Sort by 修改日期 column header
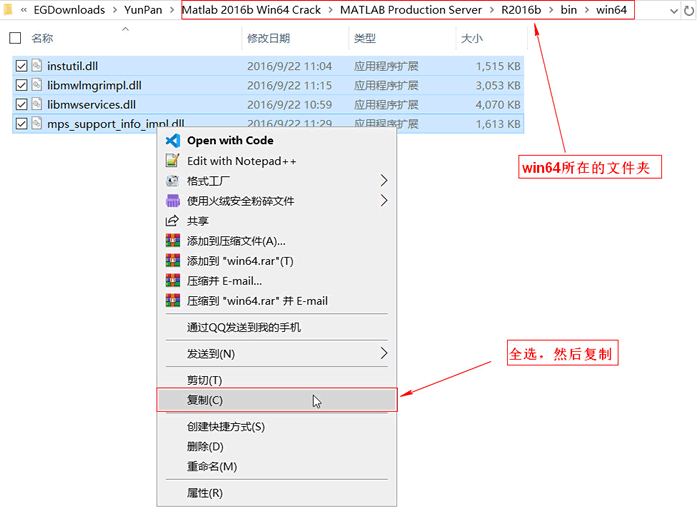Screen dimensions: 700x509 (269, 38)
